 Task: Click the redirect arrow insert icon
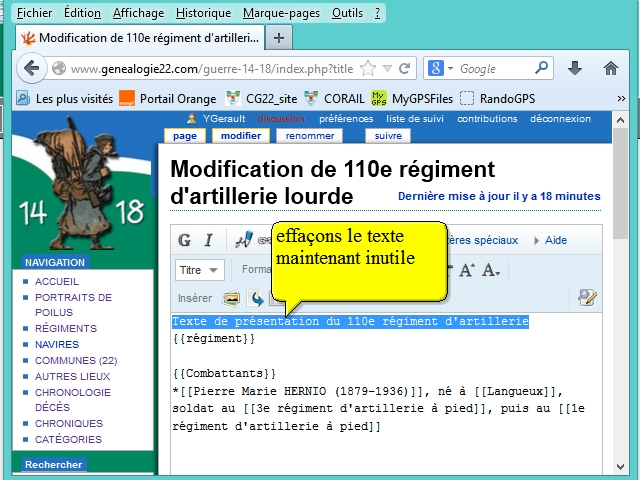tap(257, 298)
